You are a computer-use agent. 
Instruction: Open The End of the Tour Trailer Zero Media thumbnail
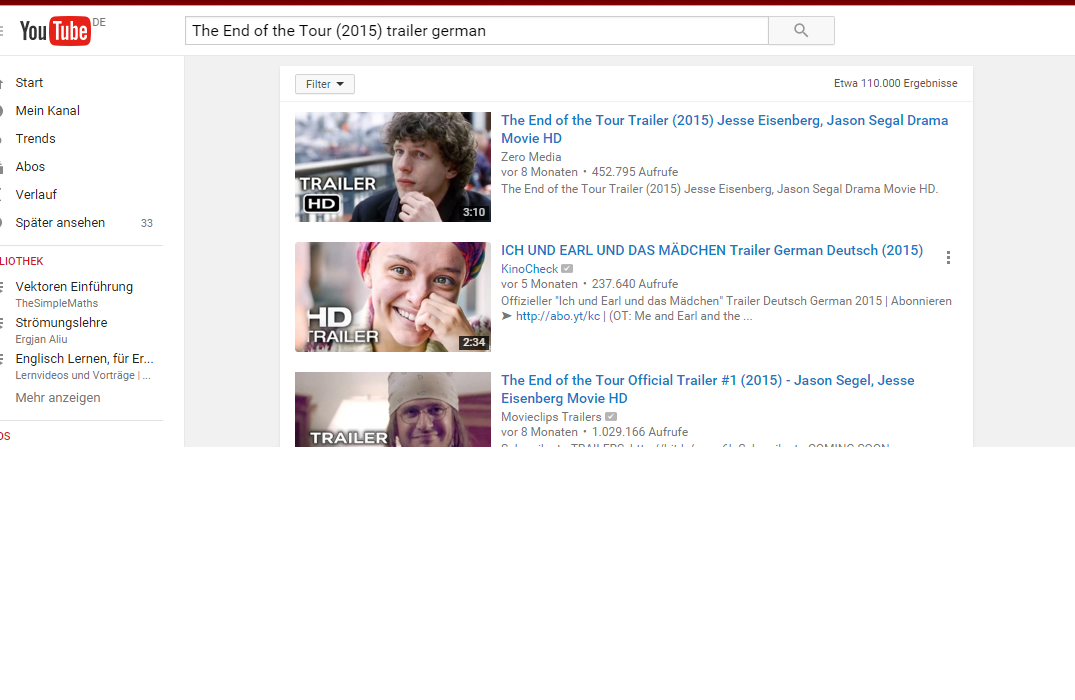click(393, 167)
